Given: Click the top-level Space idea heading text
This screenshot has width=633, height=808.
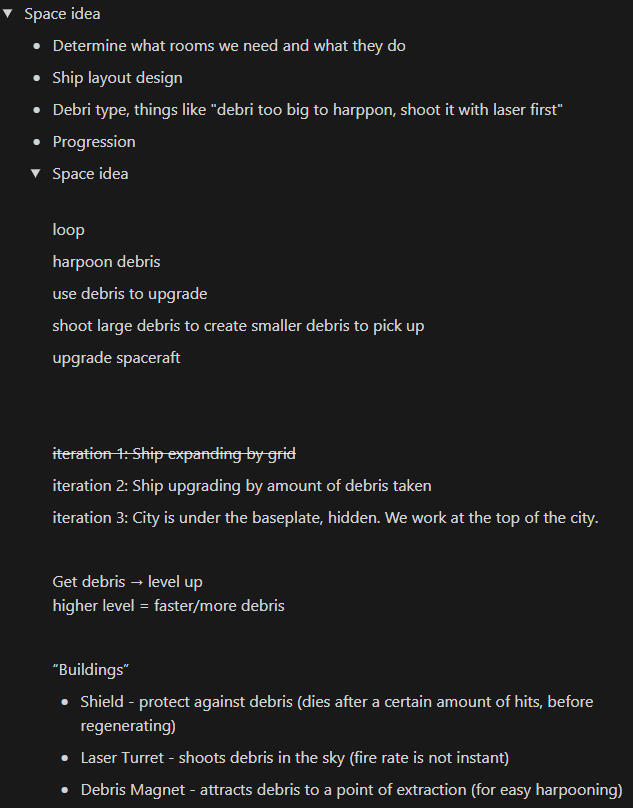Looking at the screenshot, I should click(62, 14).
